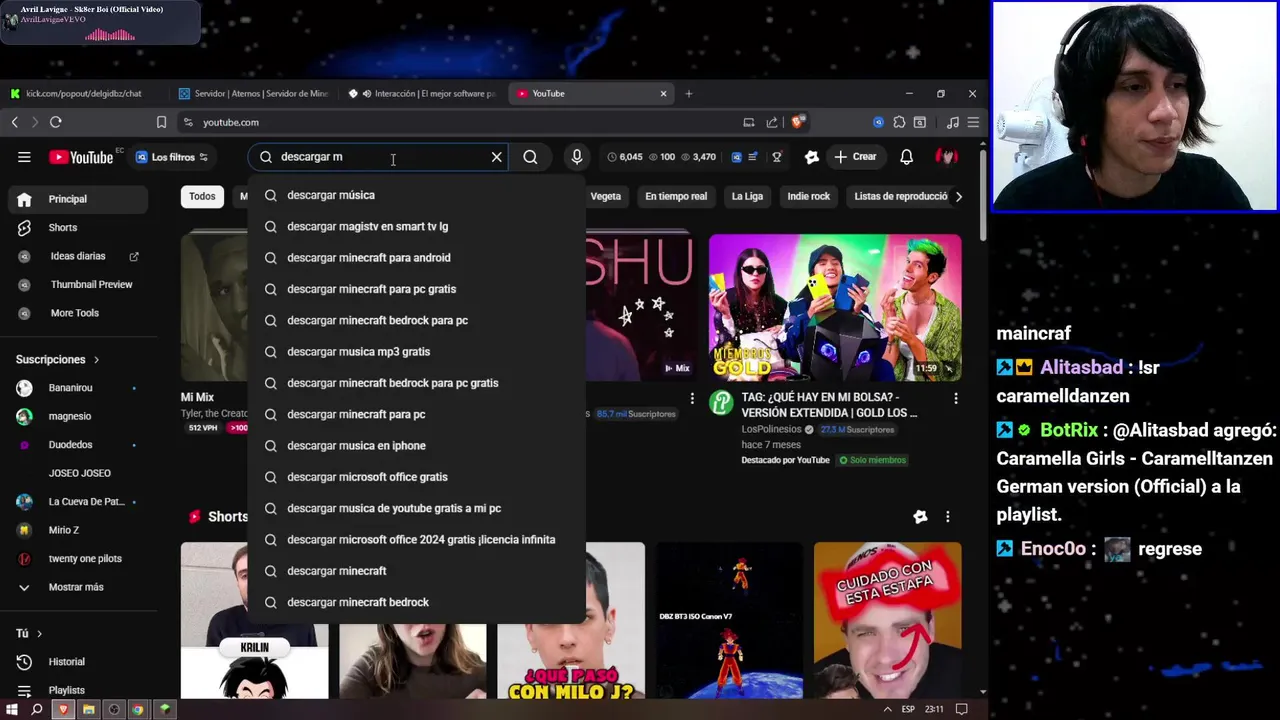Select suggestion 'descargar magistv en smart tv lg'
The height and width of the screenshot is (720, 1280).
pyautogui.click(x=416, y=226)
